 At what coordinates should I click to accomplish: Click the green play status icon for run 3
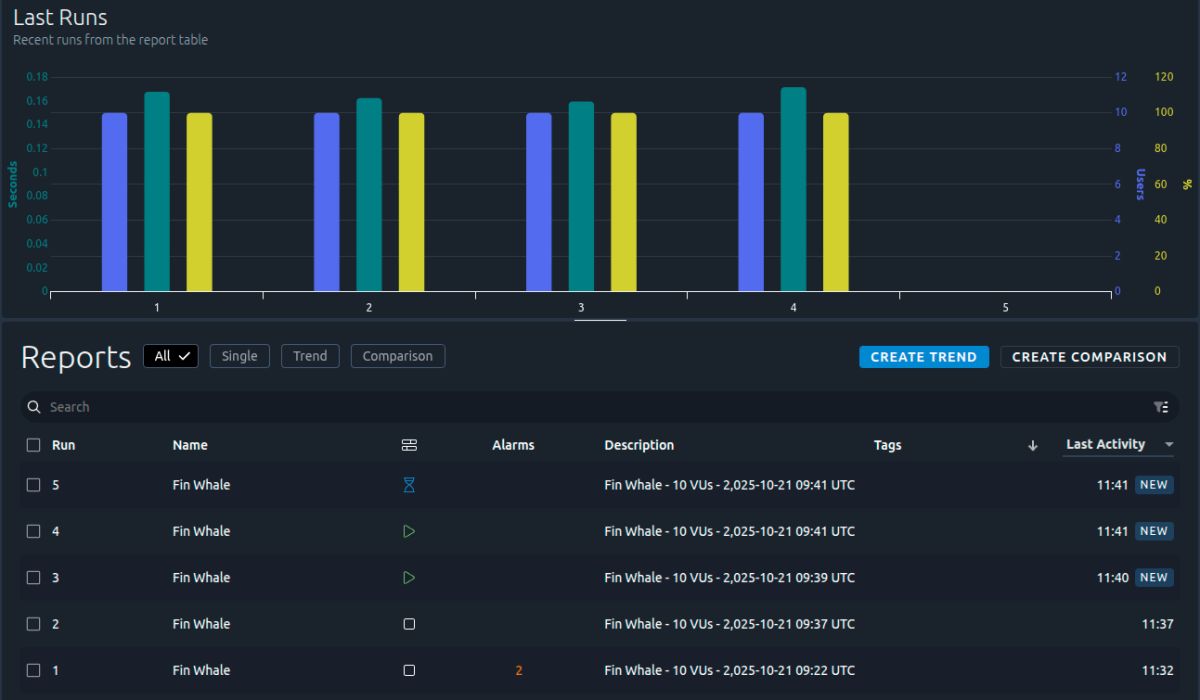409,578
